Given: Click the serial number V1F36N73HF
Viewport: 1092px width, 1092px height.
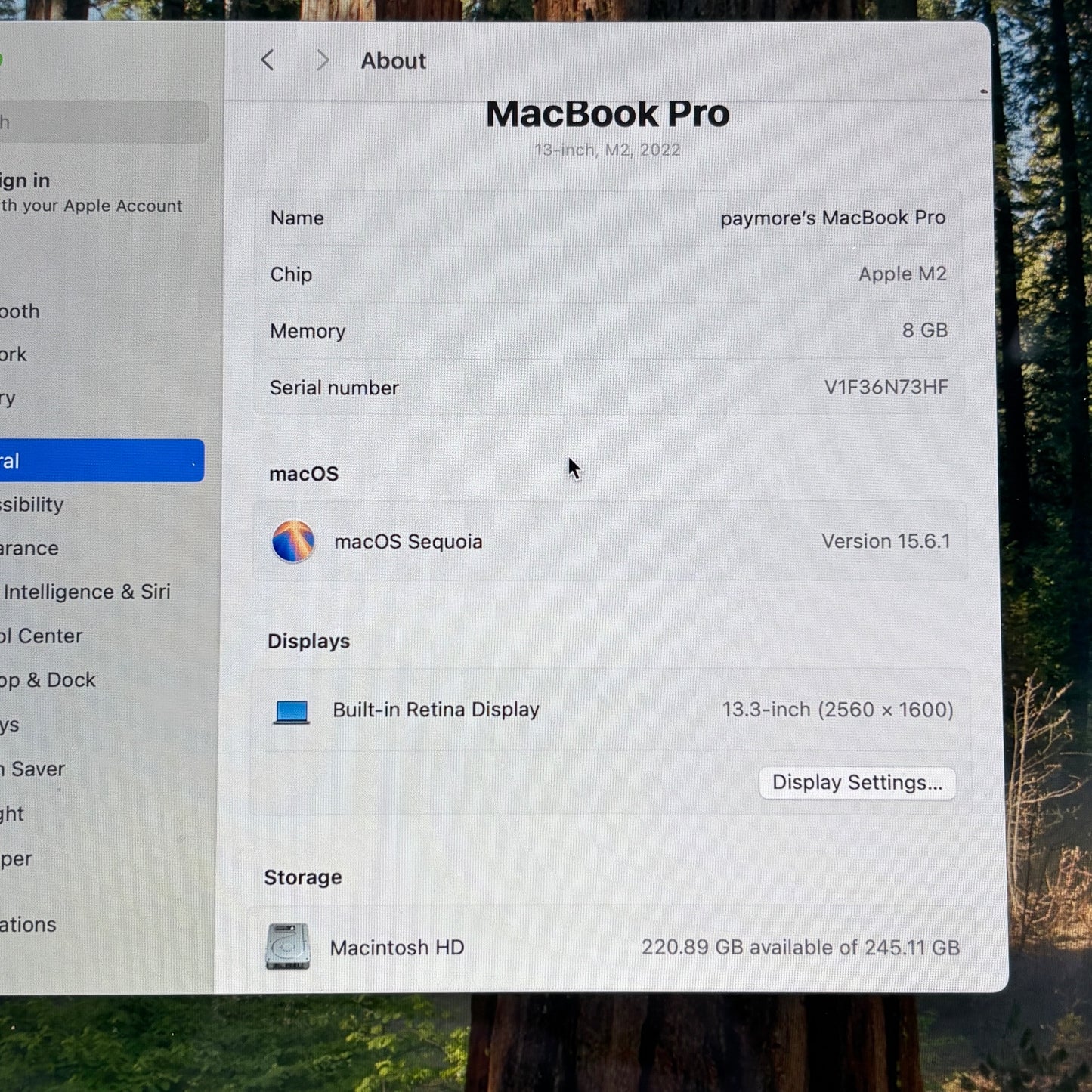Looking at the screenshot, I should pyautogui.click(x=886, y=388).
